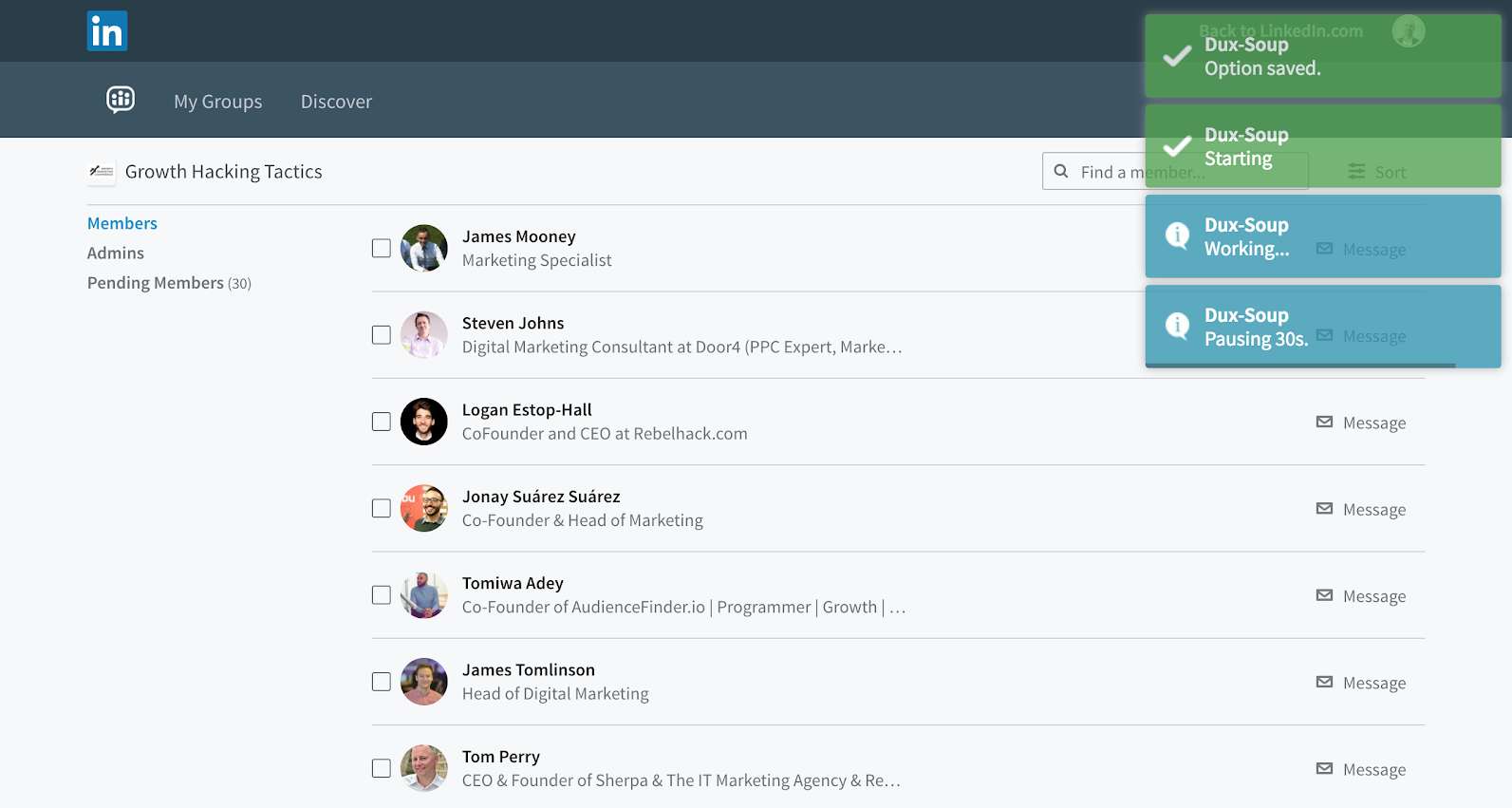Click the checkmark icon on Option saved

tap(1177, 56)
